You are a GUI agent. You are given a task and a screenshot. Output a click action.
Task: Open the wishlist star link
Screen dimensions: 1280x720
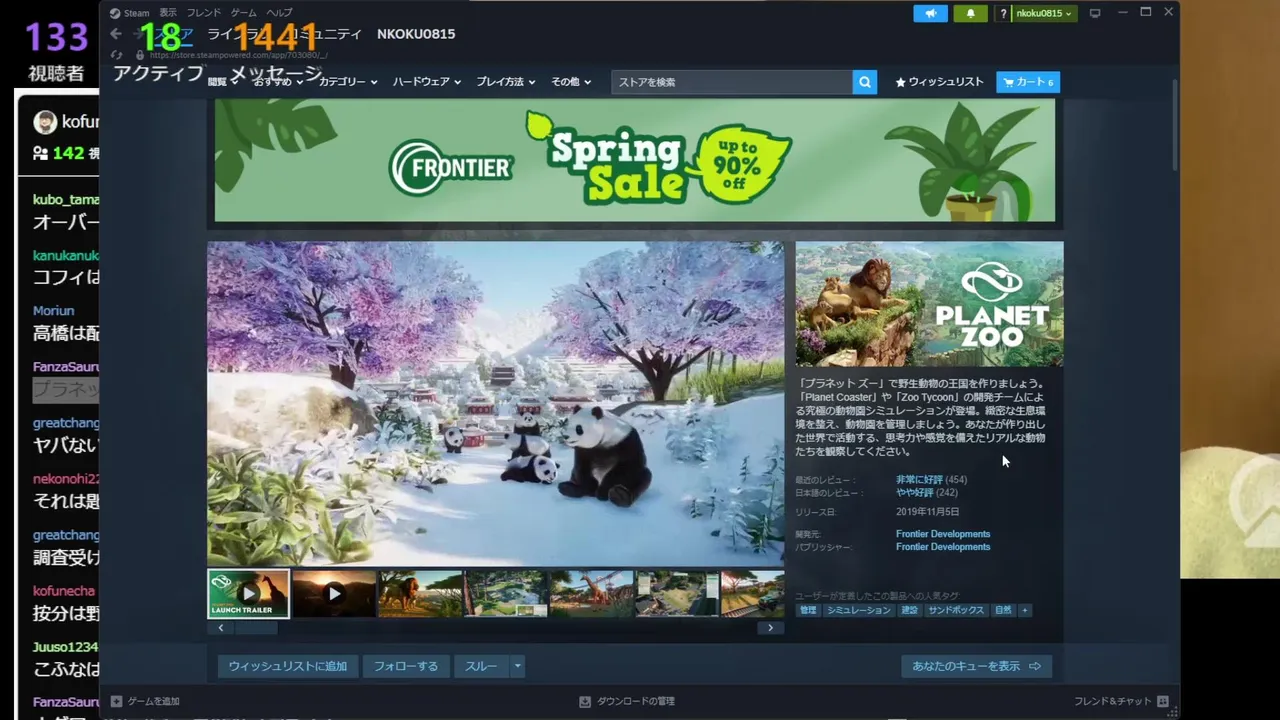click(939, 82)
